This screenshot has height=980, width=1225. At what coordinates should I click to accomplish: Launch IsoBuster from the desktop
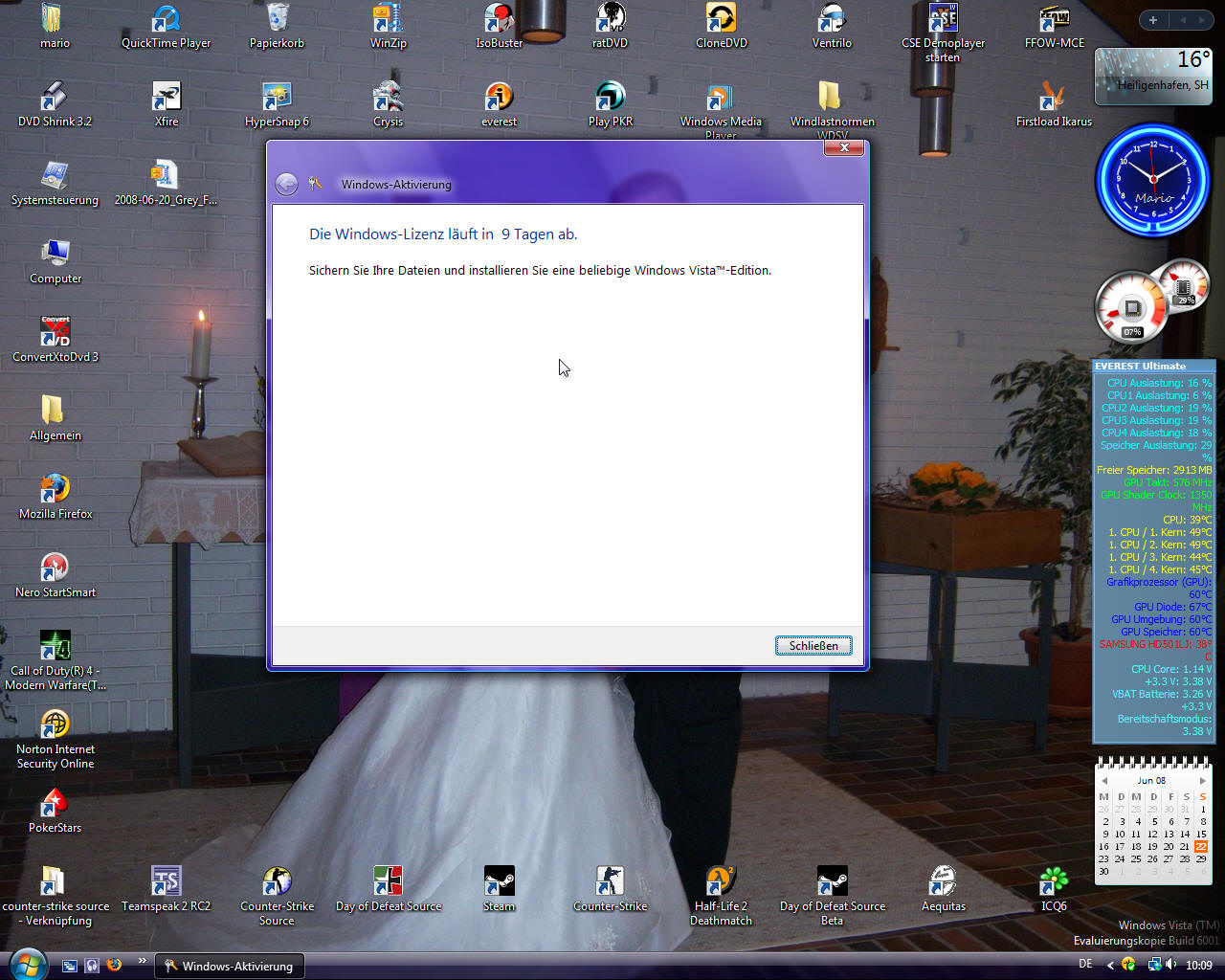coord(500,26)
